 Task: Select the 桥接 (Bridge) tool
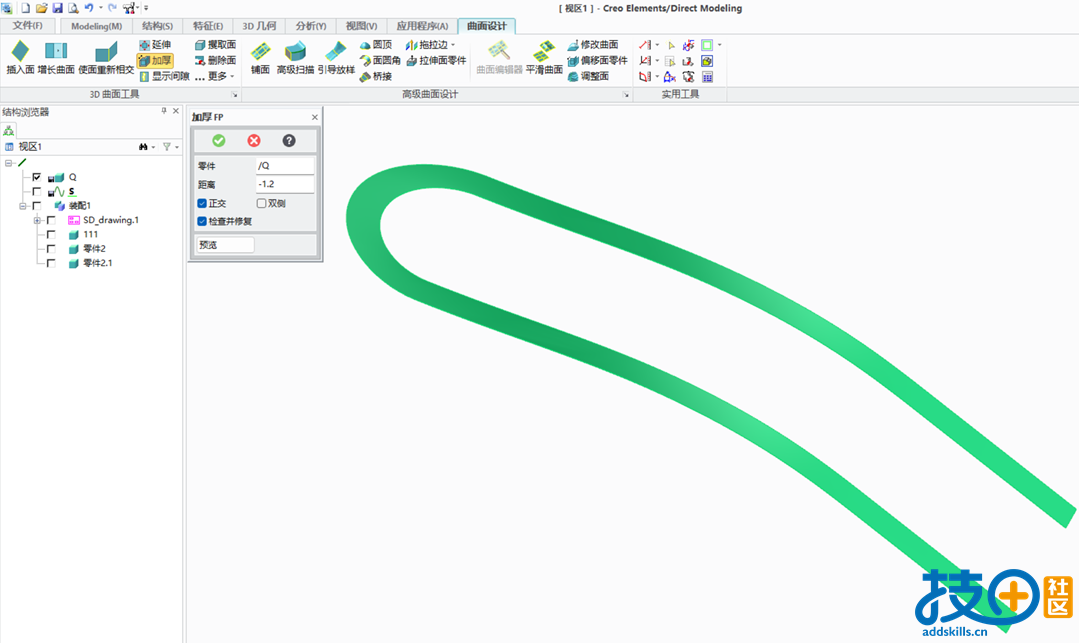click(x=376, y=76)
